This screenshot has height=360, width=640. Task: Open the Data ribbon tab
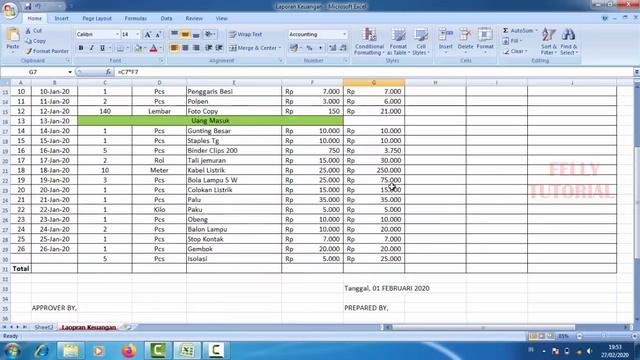point(166,18)
